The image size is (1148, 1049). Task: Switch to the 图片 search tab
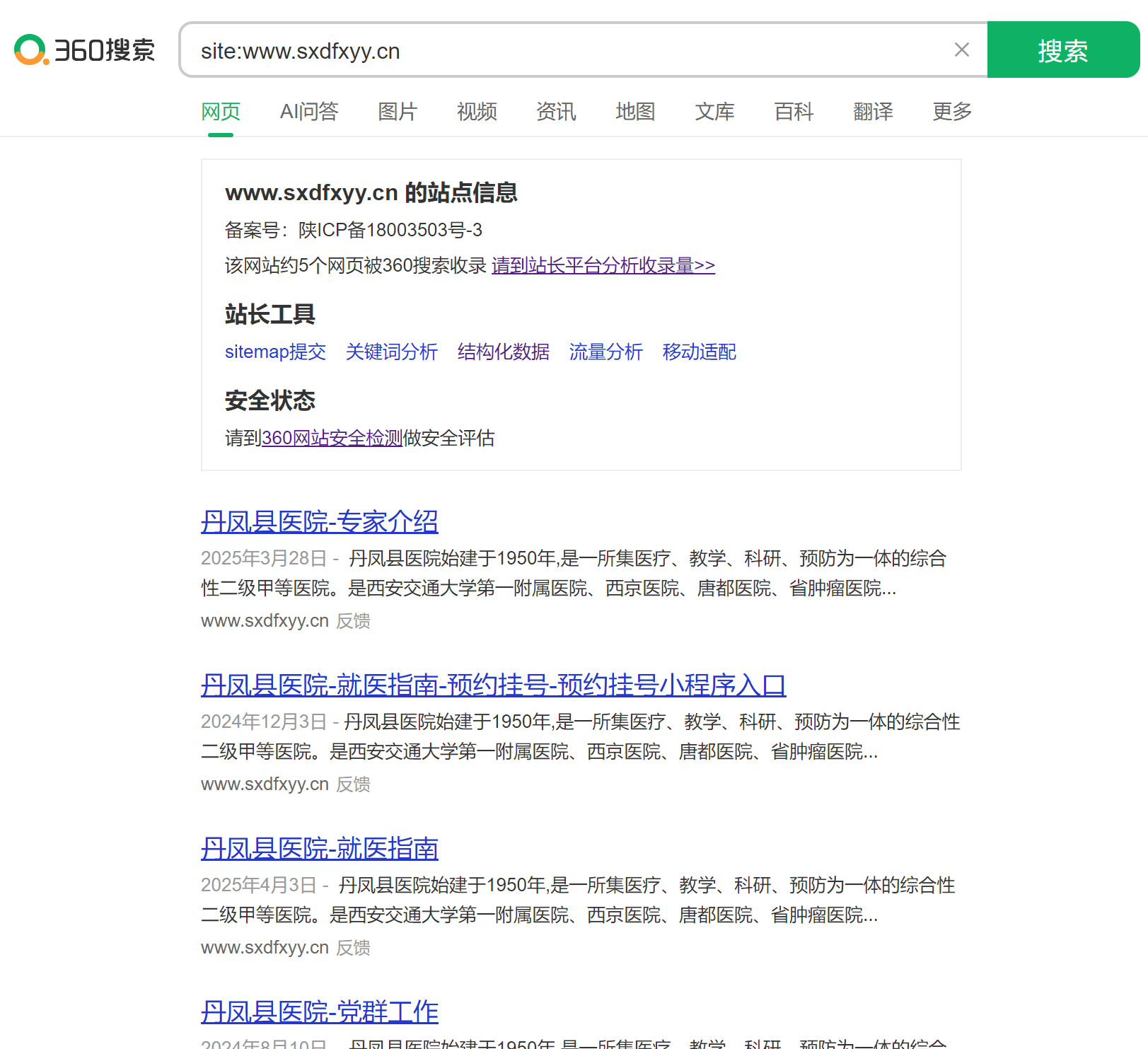coord(397,112)
